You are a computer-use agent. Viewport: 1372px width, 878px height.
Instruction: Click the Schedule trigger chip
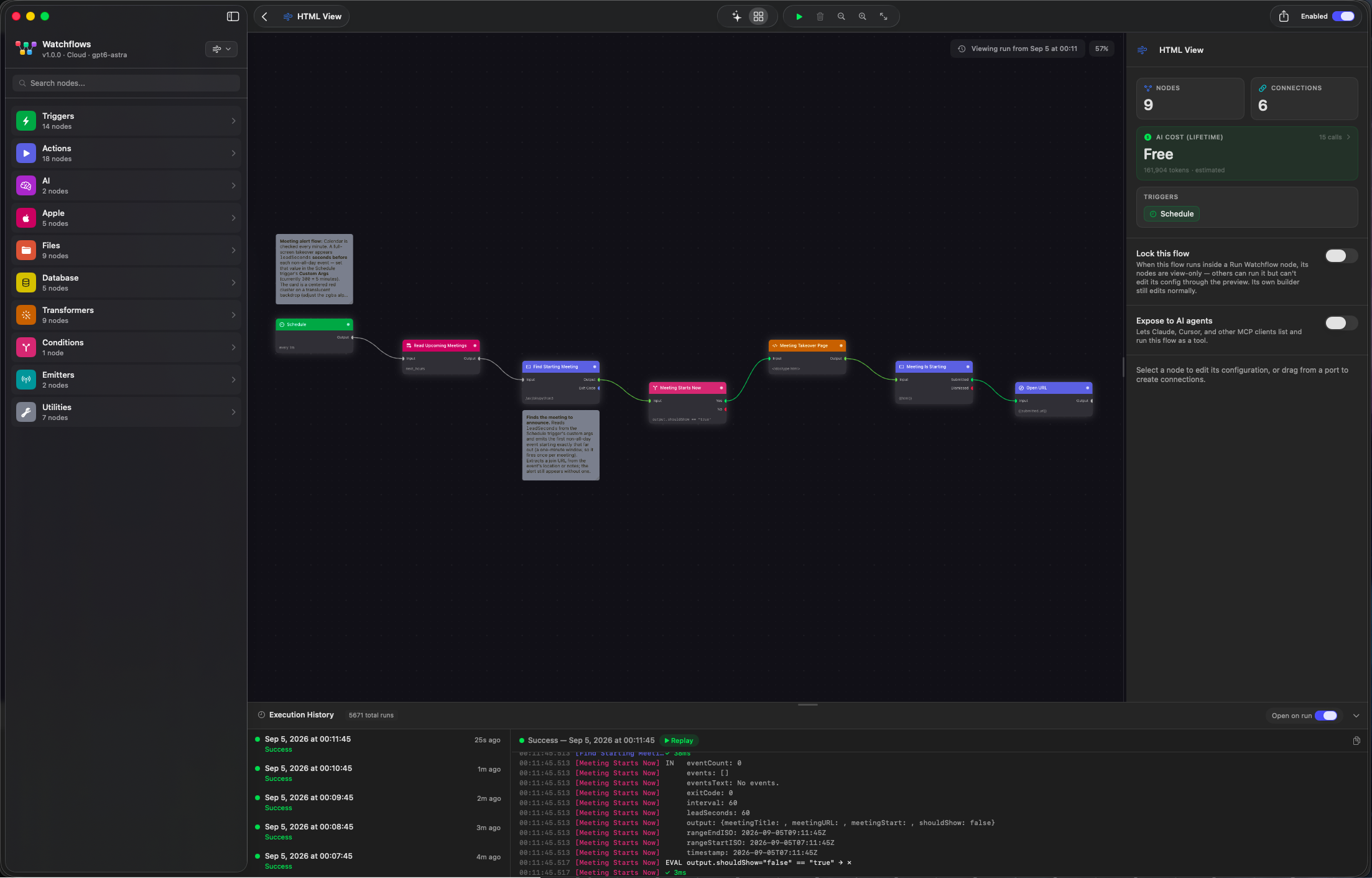coord(1172,214)
